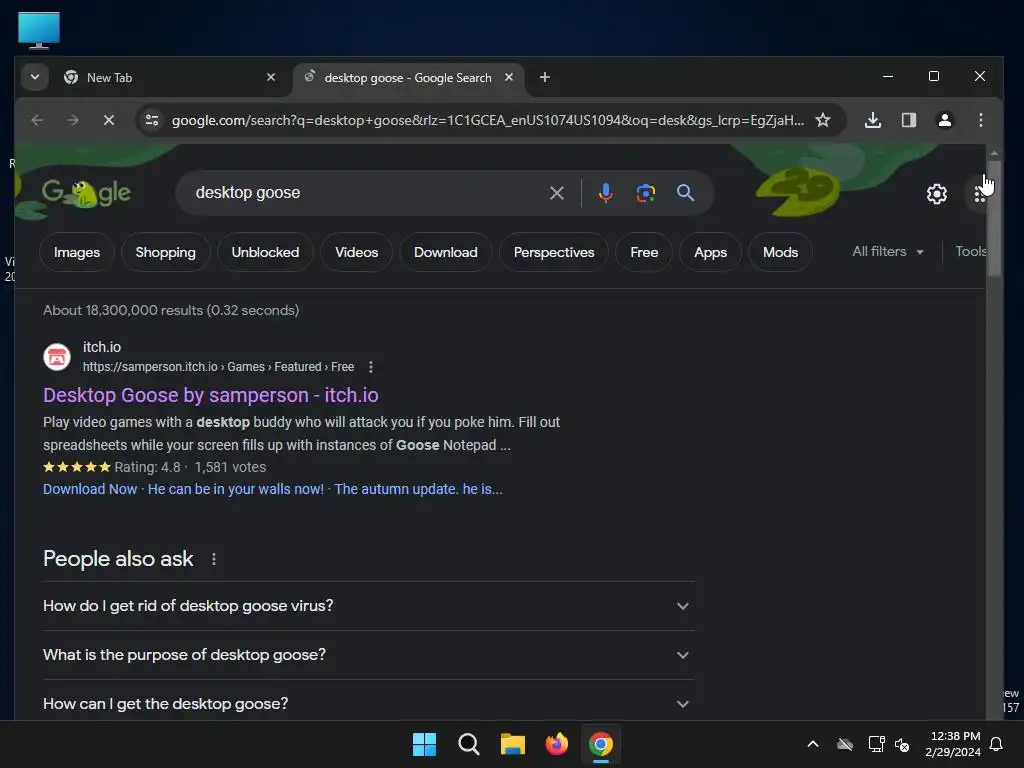The image size is (1024, 768).
Task: Open The autumn update sitelink
Action: pyautogui.click(x=419, y=489)
